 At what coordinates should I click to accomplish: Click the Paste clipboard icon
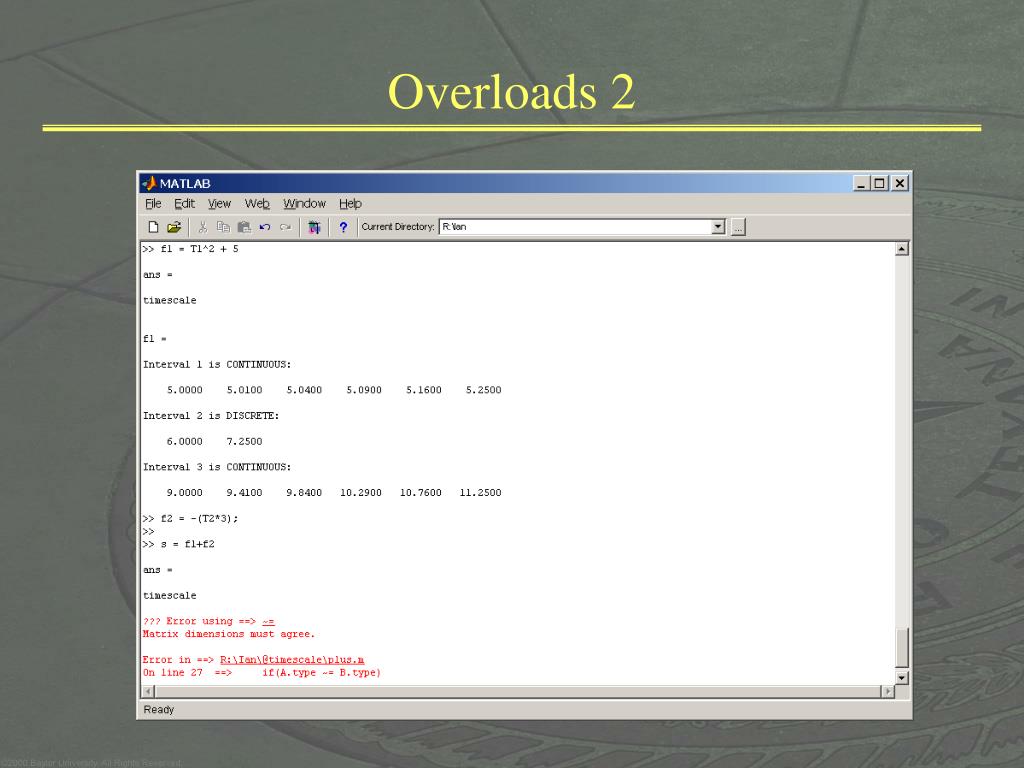tap(244, 227)
